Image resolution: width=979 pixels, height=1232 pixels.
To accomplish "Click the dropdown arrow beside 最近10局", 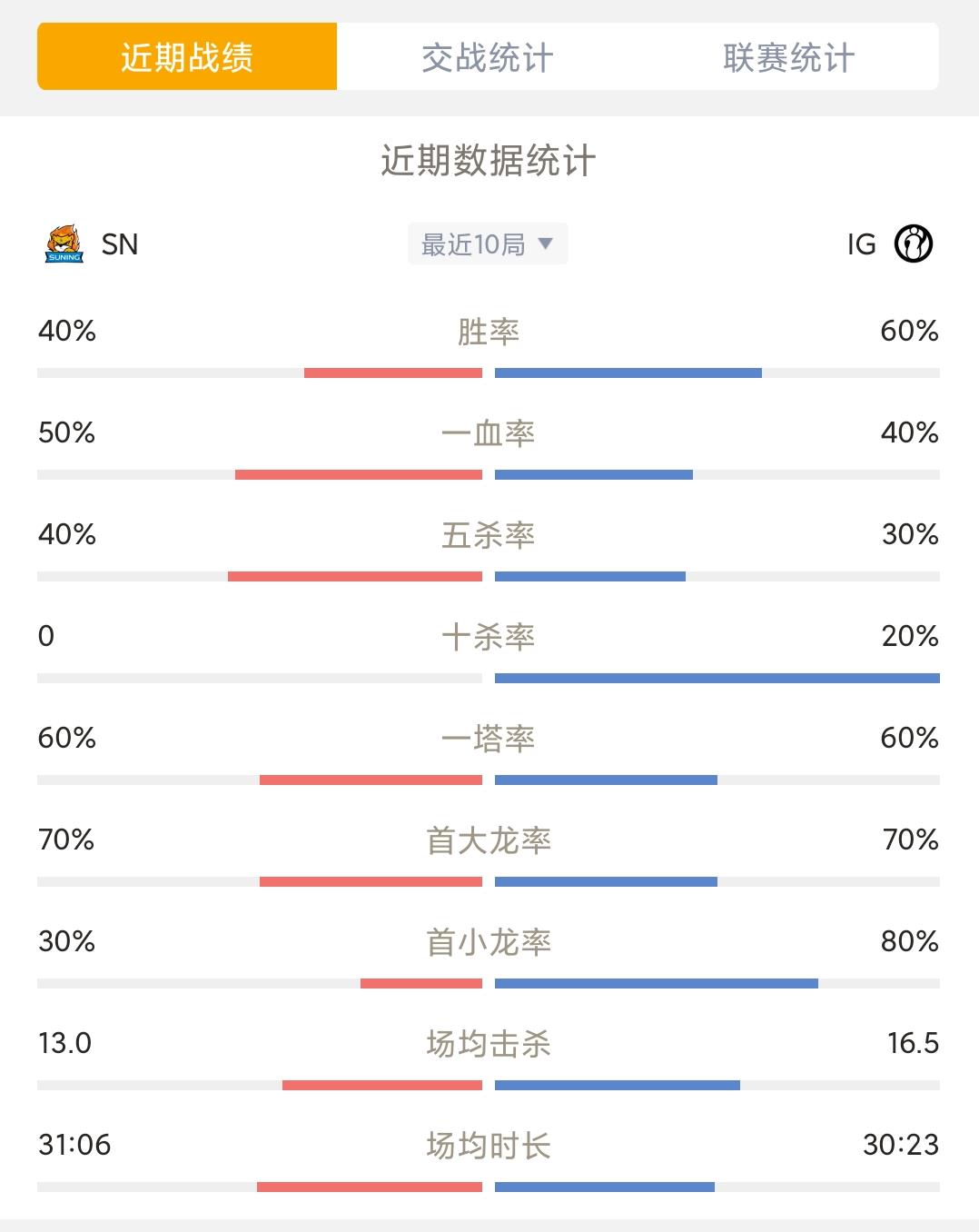I will point(545,243).
